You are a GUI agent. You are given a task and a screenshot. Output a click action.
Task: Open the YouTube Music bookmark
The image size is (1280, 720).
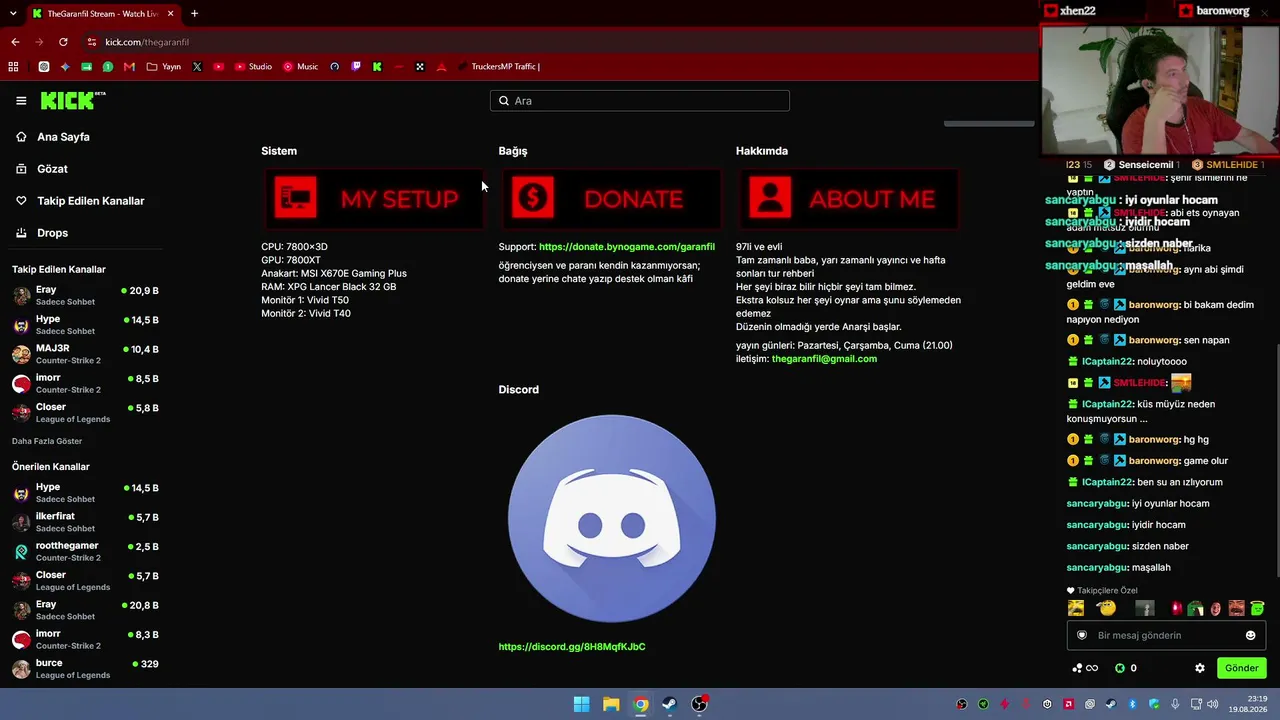[300, 67]
